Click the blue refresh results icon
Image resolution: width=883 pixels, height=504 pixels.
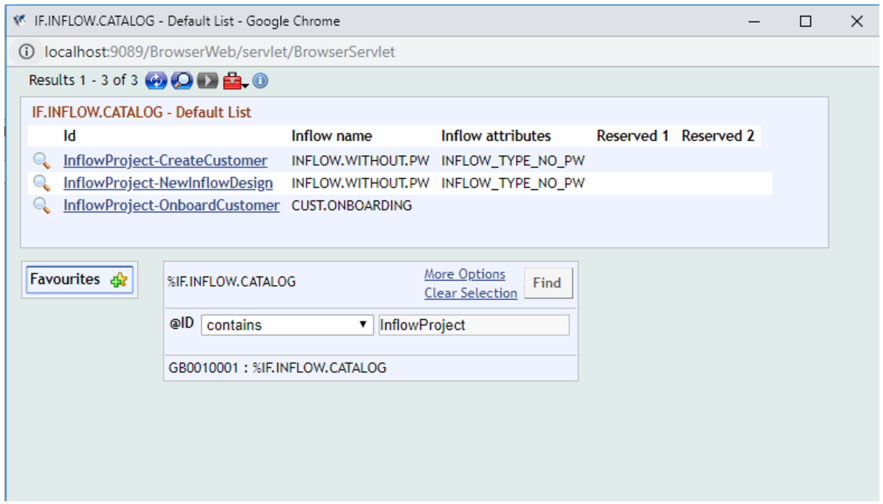click(155, 80)
